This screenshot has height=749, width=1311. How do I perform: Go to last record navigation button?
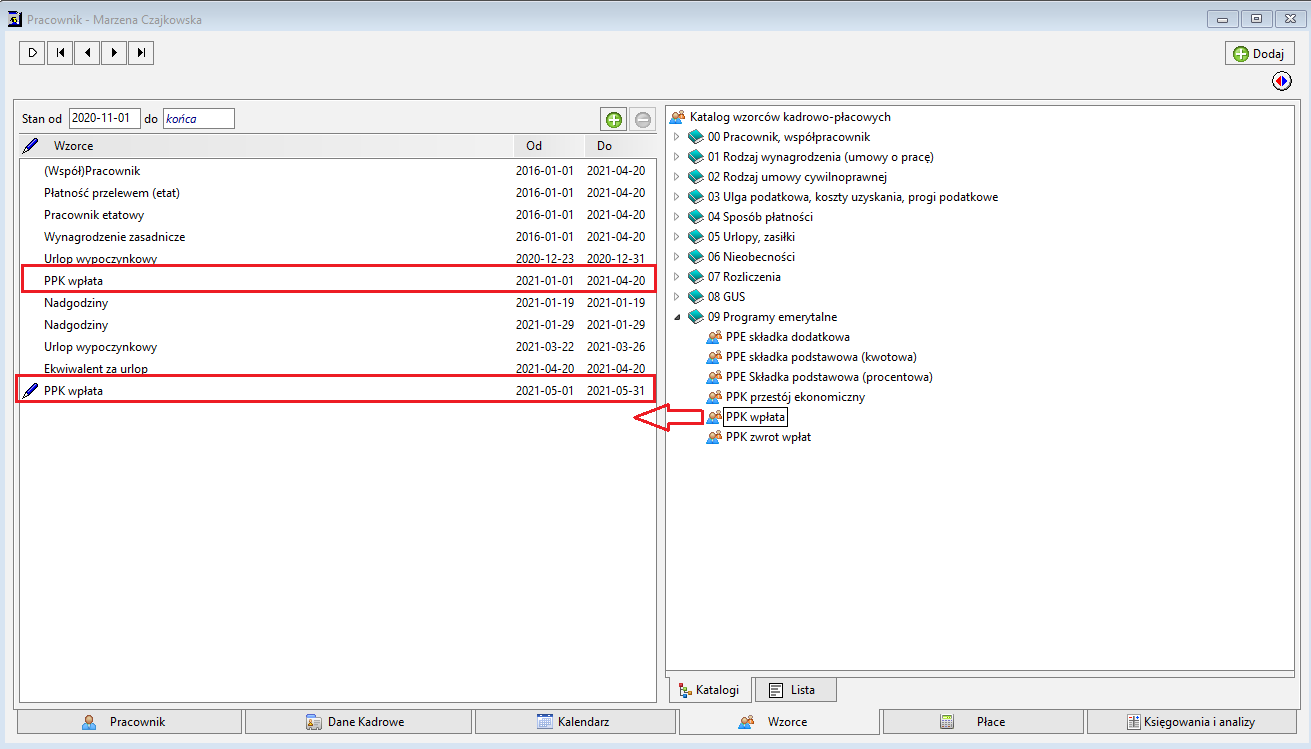(141, 52)
